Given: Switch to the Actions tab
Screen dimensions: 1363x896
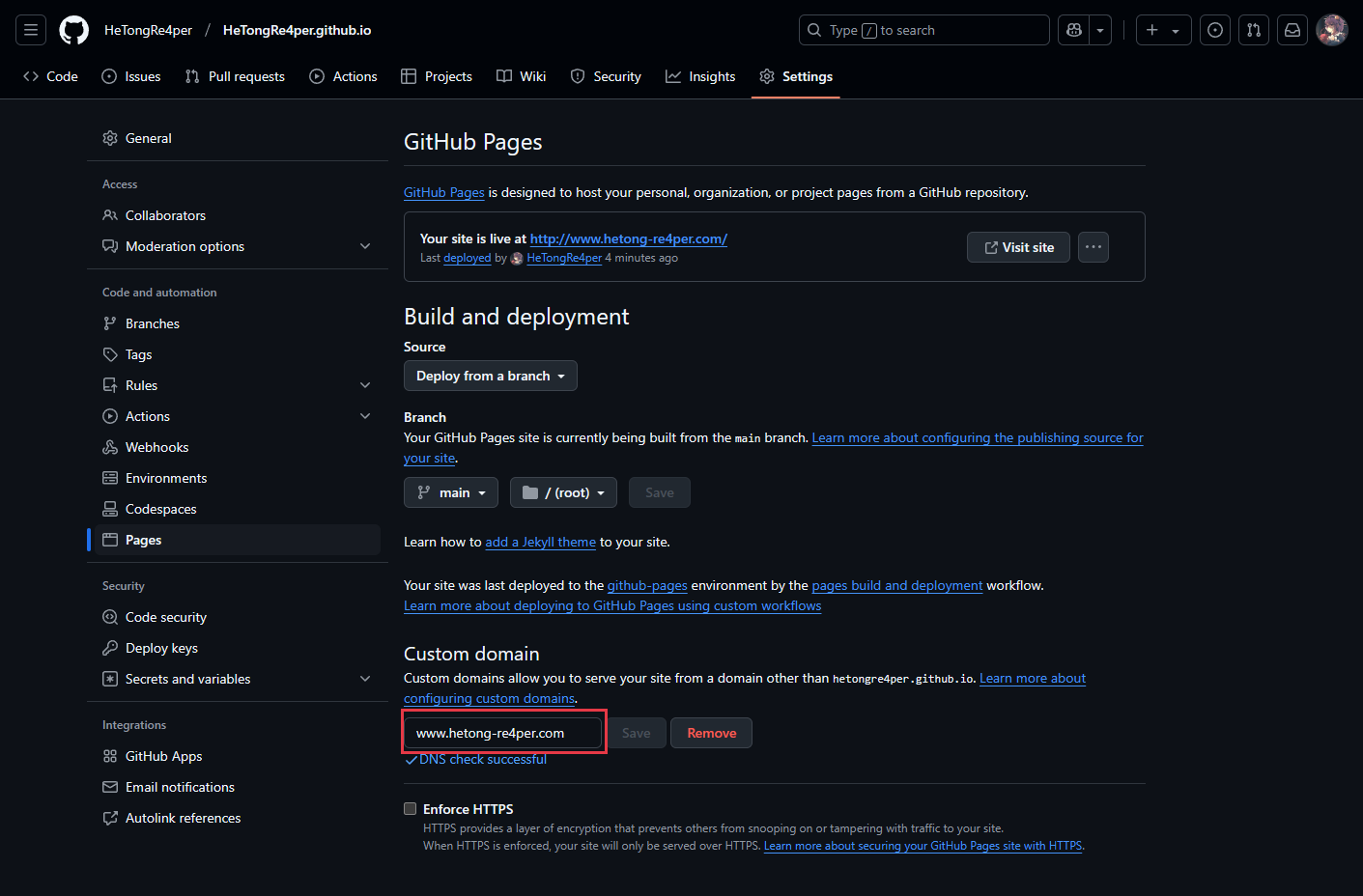Looking at the screenshot, I should 343,76.
